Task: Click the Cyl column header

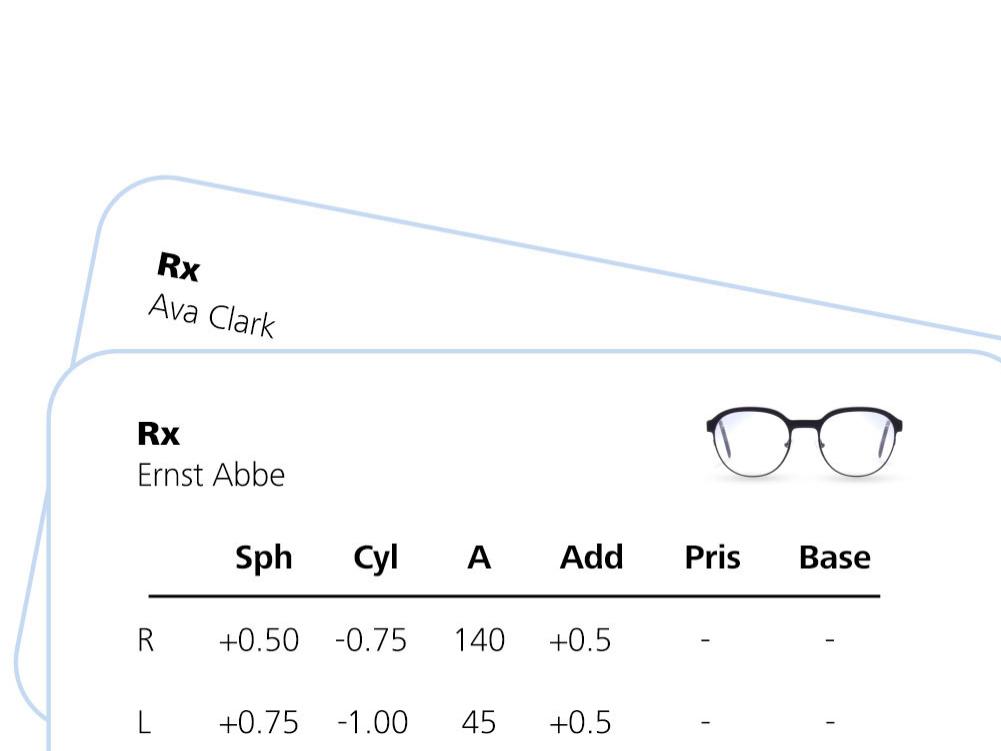Action: pyautogui.click(x=375, y=558)
